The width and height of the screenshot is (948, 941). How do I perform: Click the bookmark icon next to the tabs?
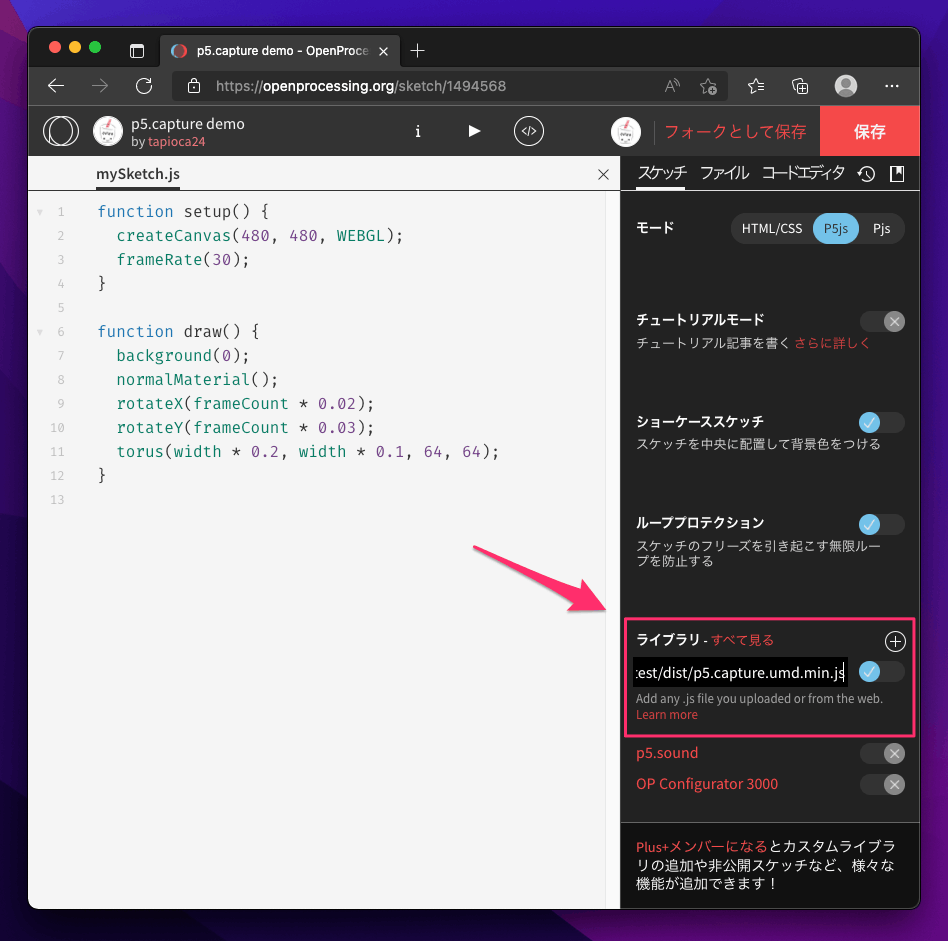pos(896,172)
